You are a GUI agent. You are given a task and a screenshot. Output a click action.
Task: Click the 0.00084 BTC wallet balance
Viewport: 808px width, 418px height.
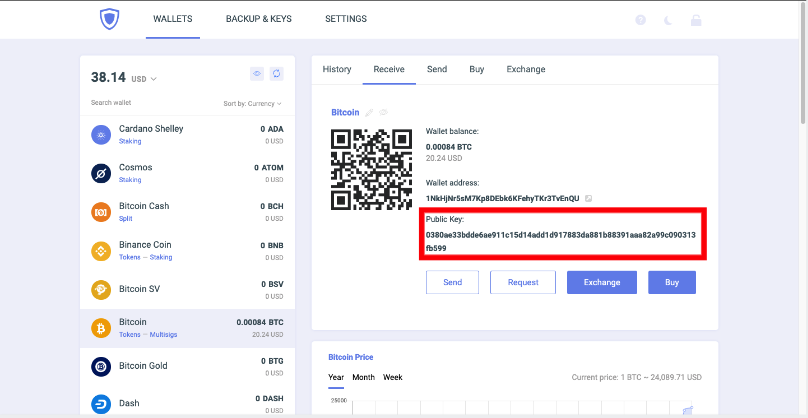pos(448,147)
